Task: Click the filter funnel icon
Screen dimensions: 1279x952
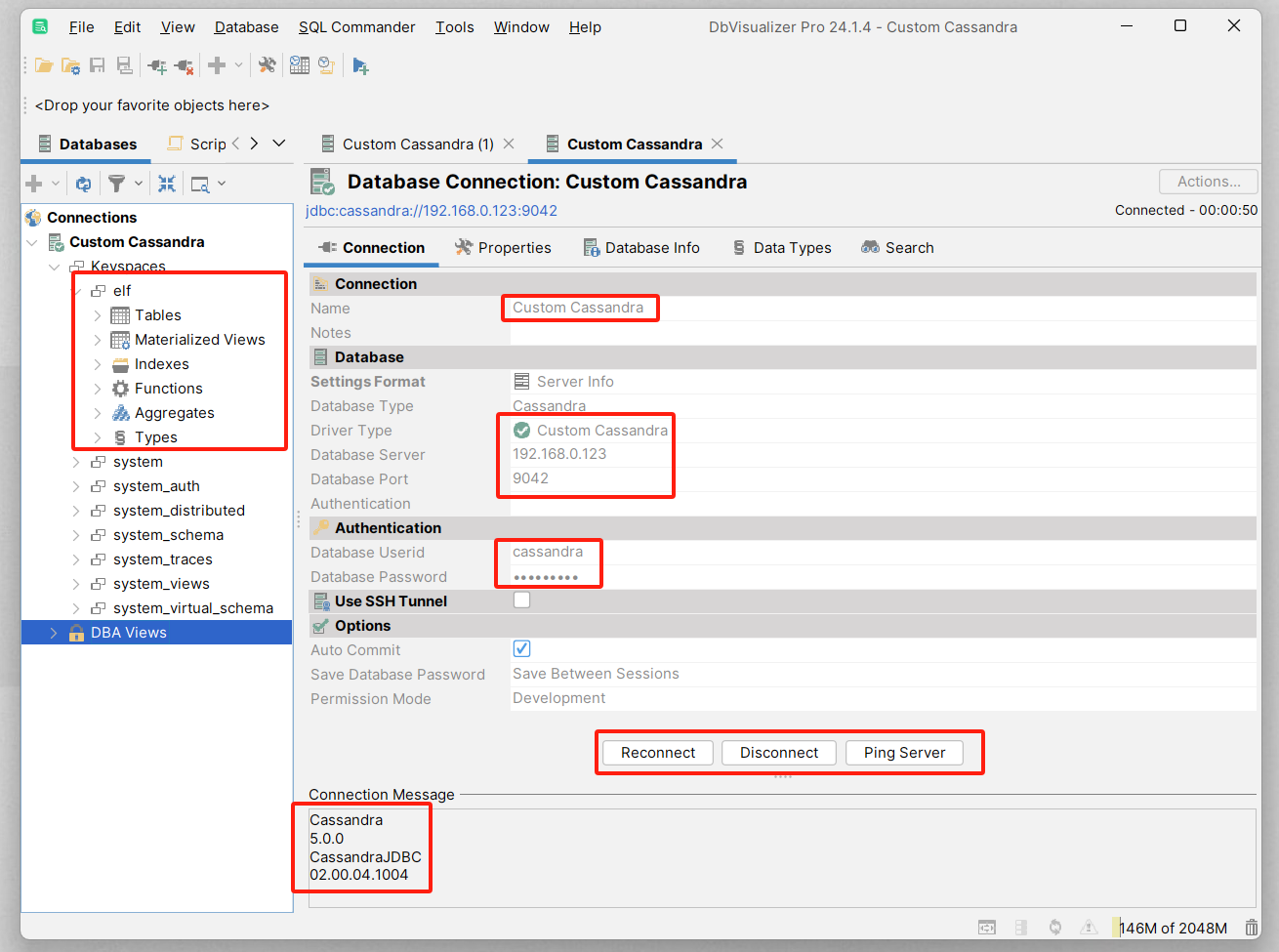Action: click(116, 184)
